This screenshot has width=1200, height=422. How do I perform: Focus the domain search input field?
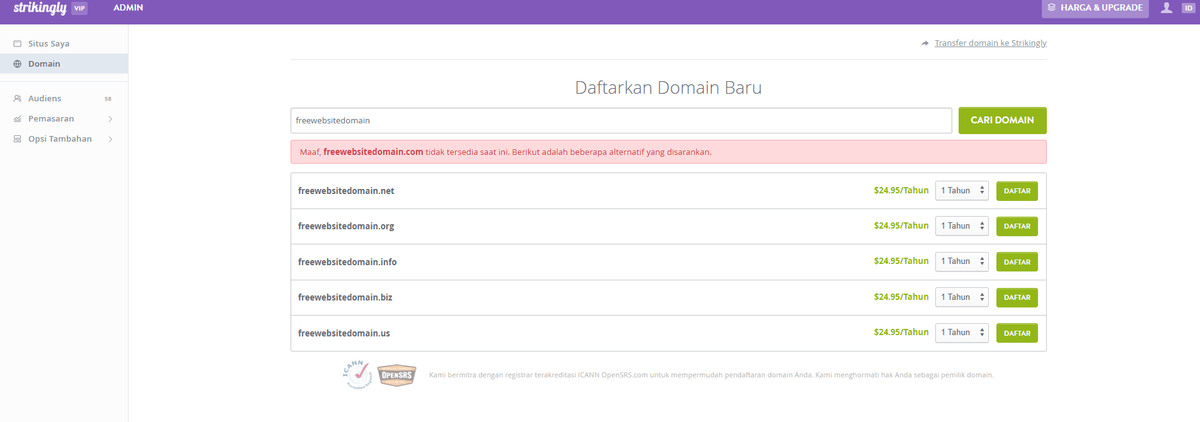coord(621,120)
